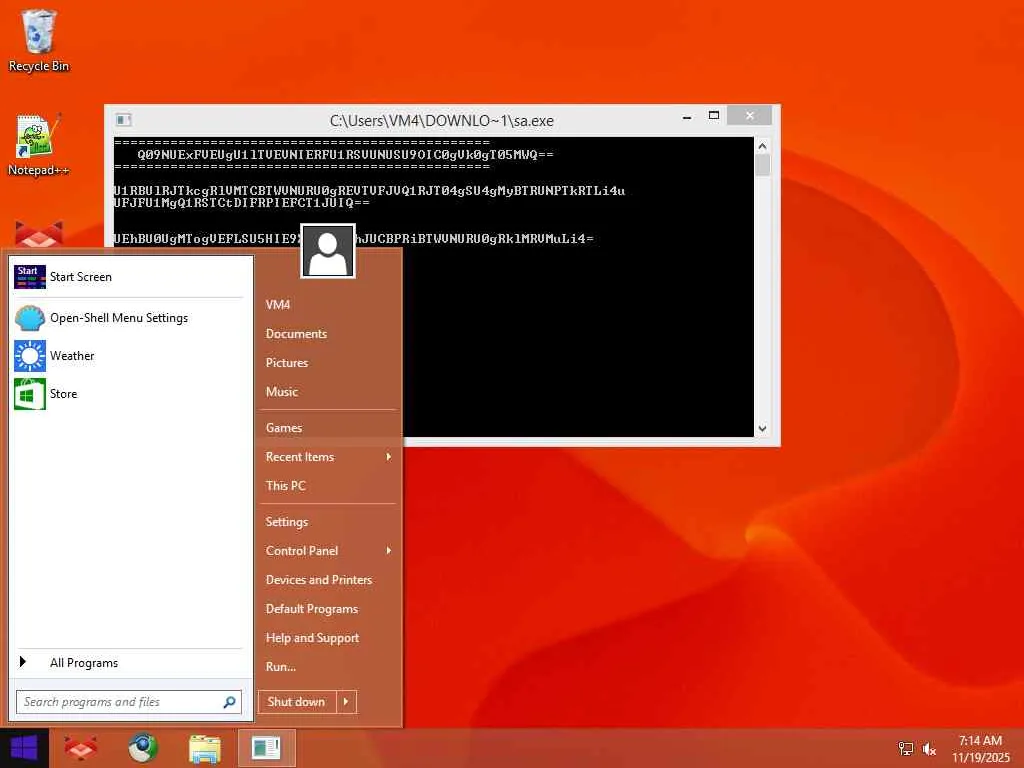Click console line starting UFJFU1MgQ1RS
The height and width of the screenshot is (768, 1024).
242,203
